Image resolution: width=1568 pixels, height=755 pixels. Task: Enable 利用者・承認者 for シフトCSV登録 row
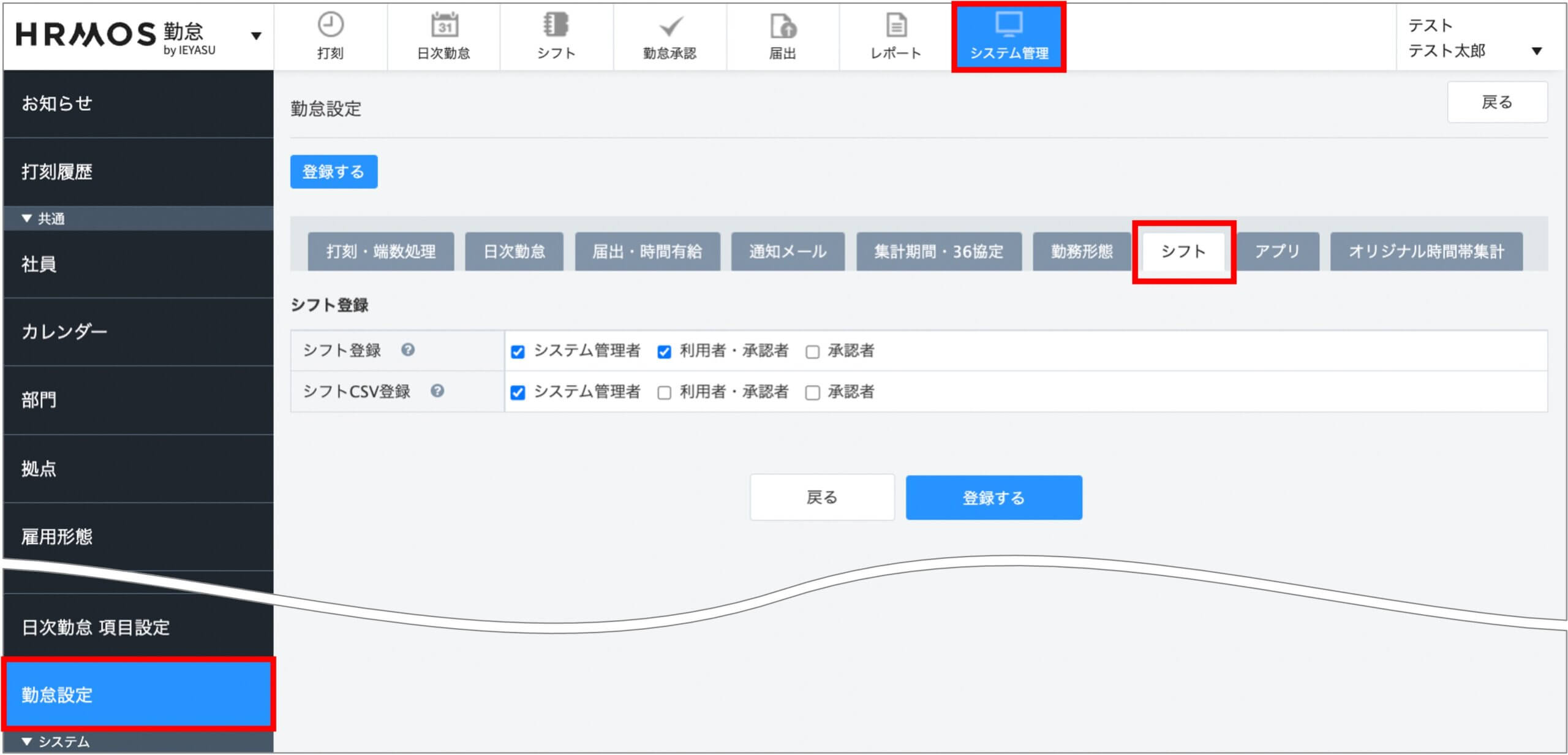point(664,393)
